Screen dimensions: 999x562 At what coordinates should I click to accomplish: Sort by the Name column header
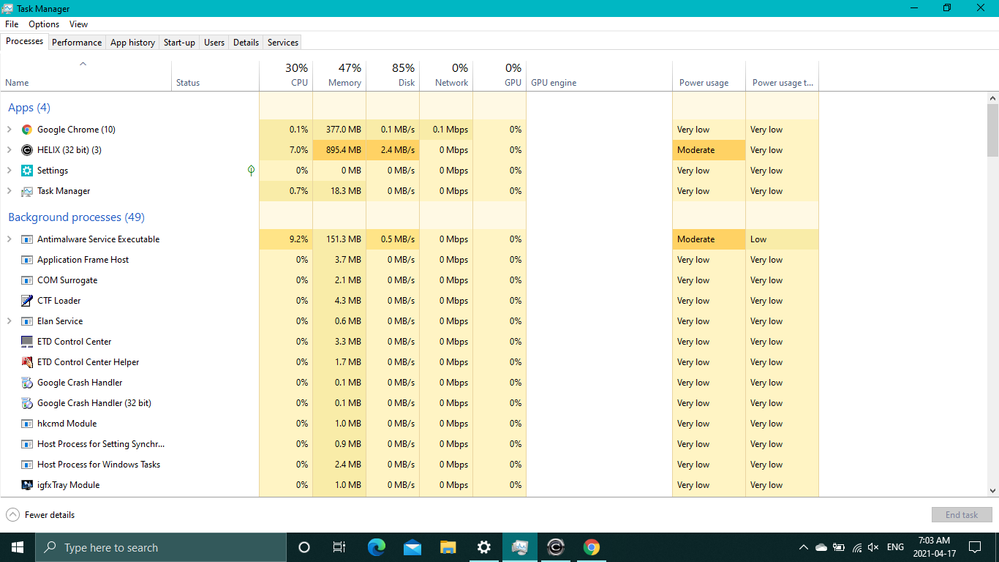86,75
